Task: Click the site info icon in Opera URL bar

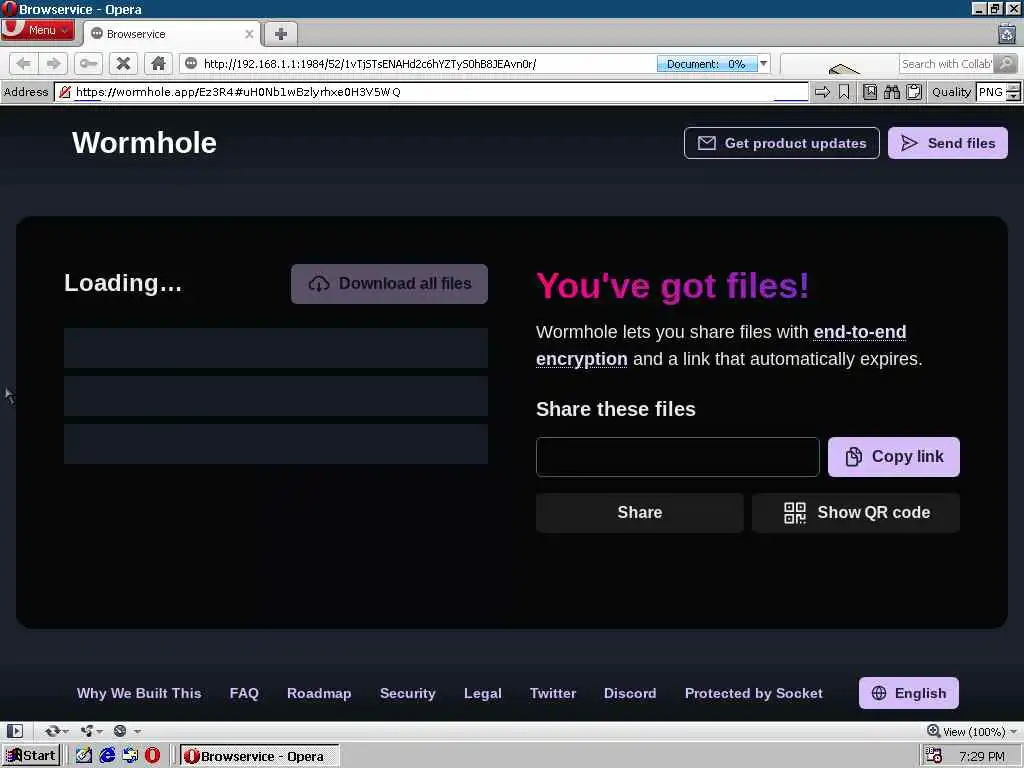Action: point(191,63)
